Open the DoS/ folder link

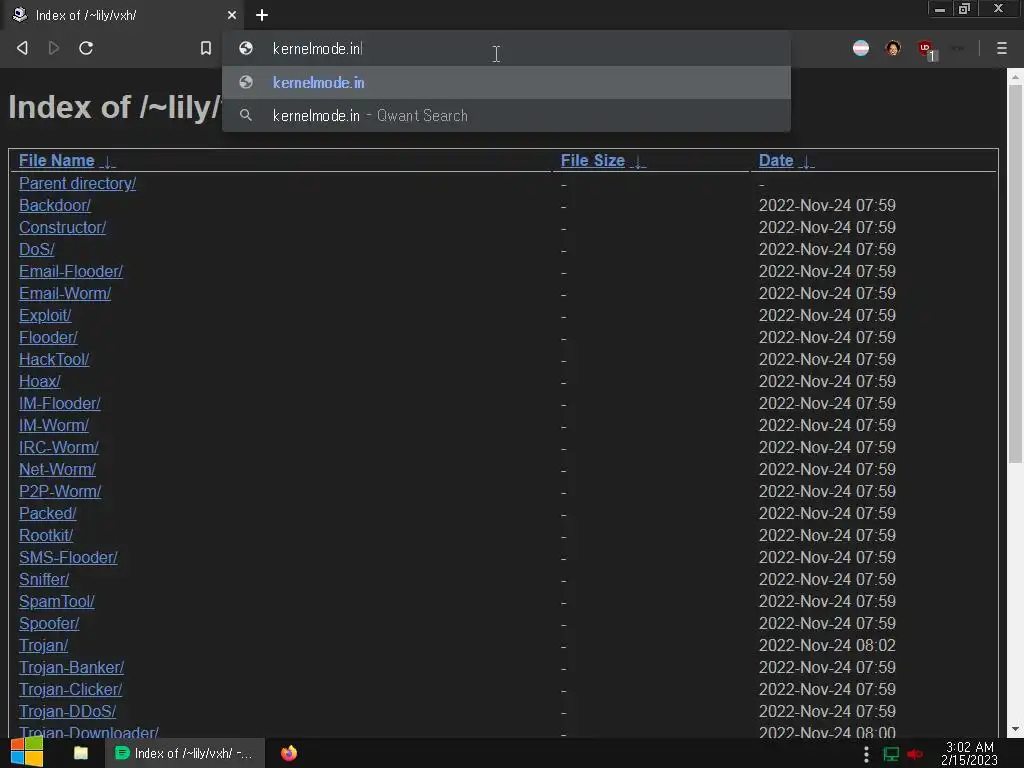(37, 249)
